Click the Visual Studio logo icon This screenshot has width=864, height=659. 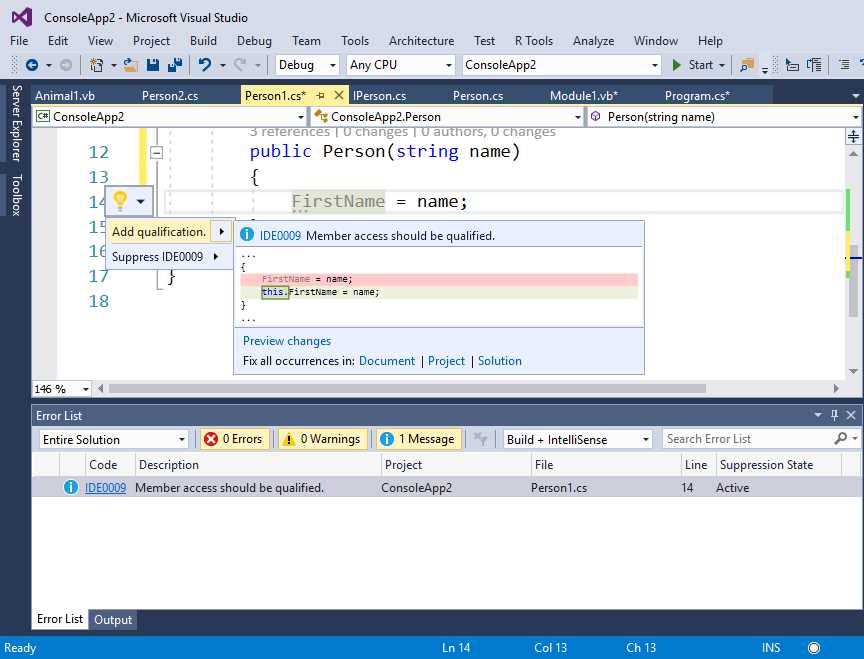coord(22,17)
